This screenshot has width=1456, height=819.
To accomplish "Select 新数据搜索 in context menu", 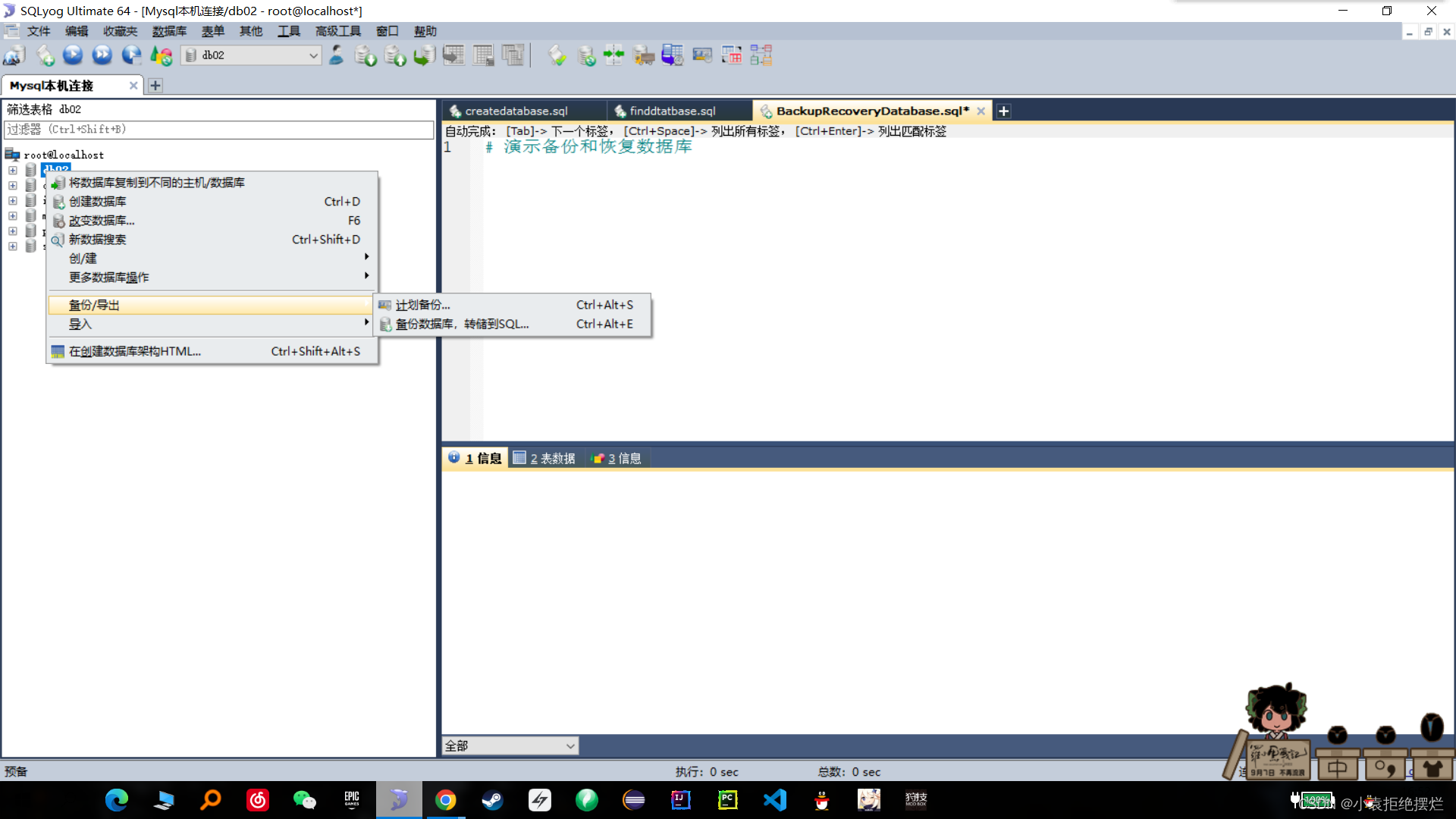I will 212,240.
